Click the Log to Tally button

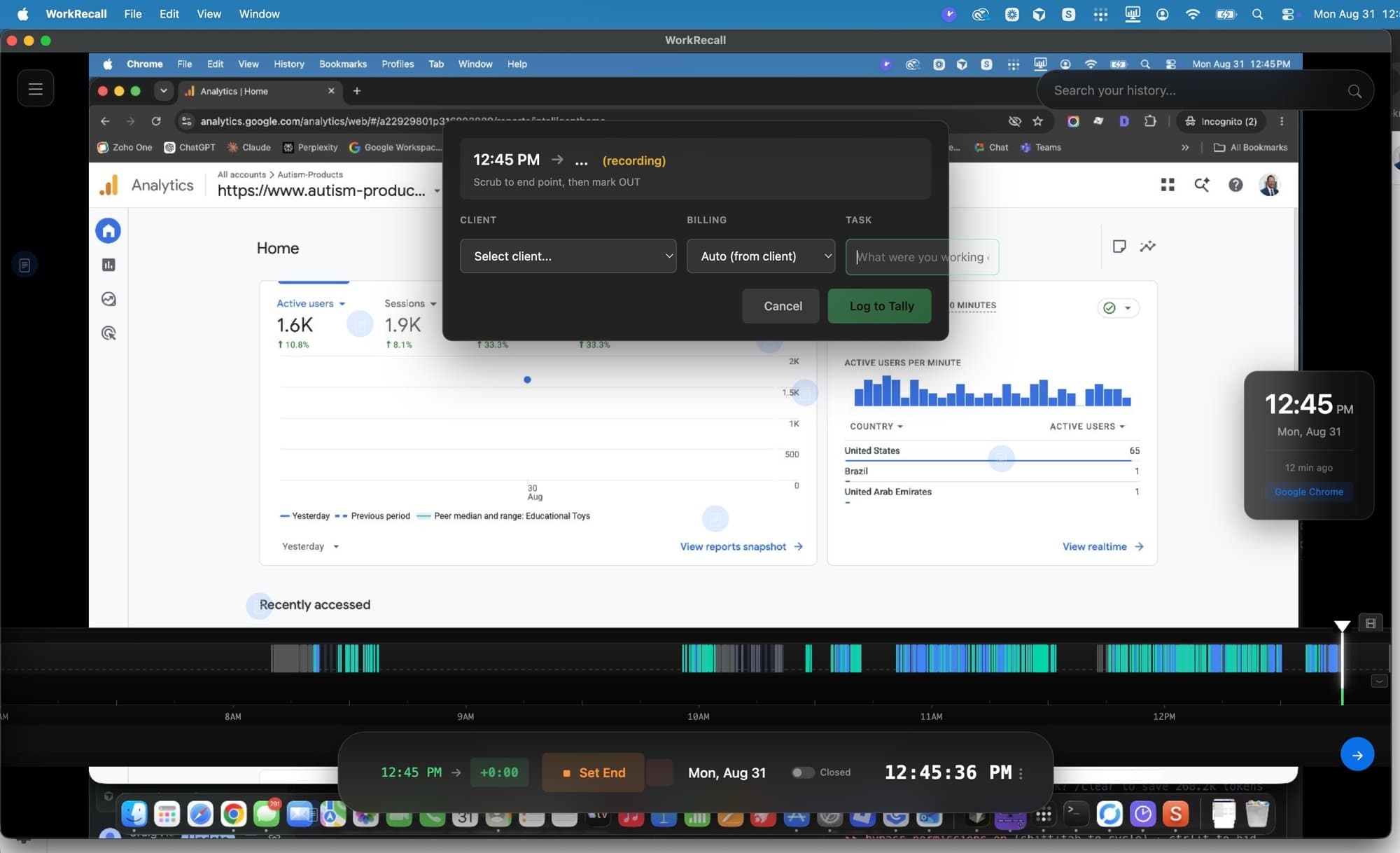click(x=881, y=306)
